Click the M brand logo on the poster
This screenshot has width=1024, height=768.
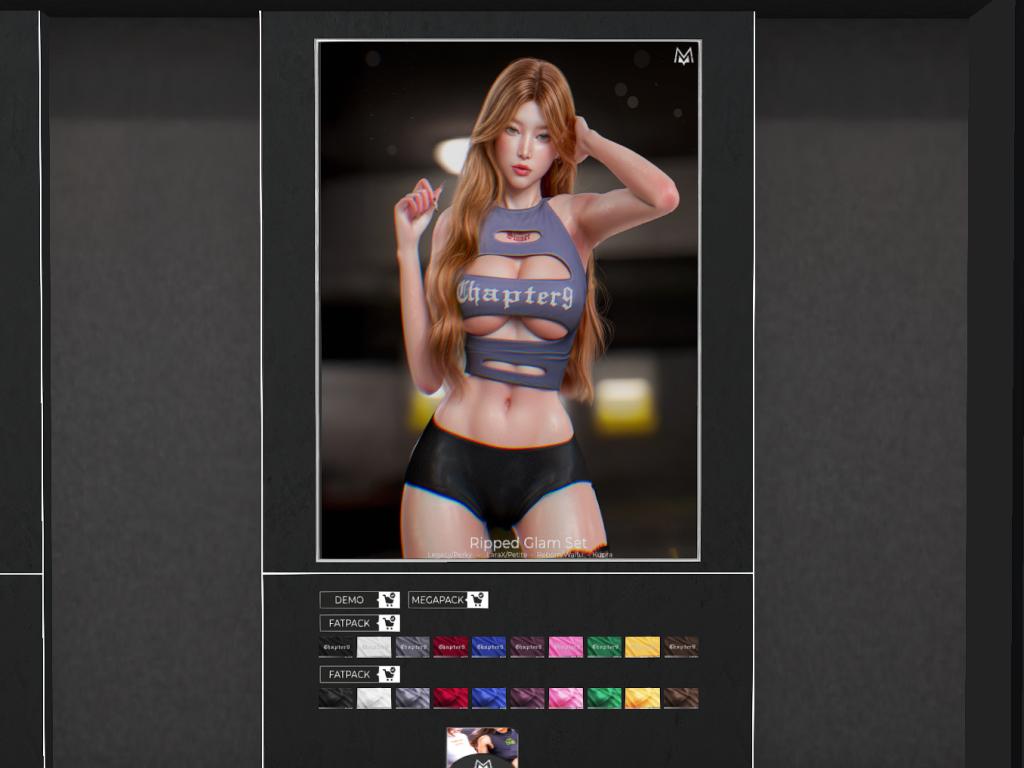coord(683,56)
